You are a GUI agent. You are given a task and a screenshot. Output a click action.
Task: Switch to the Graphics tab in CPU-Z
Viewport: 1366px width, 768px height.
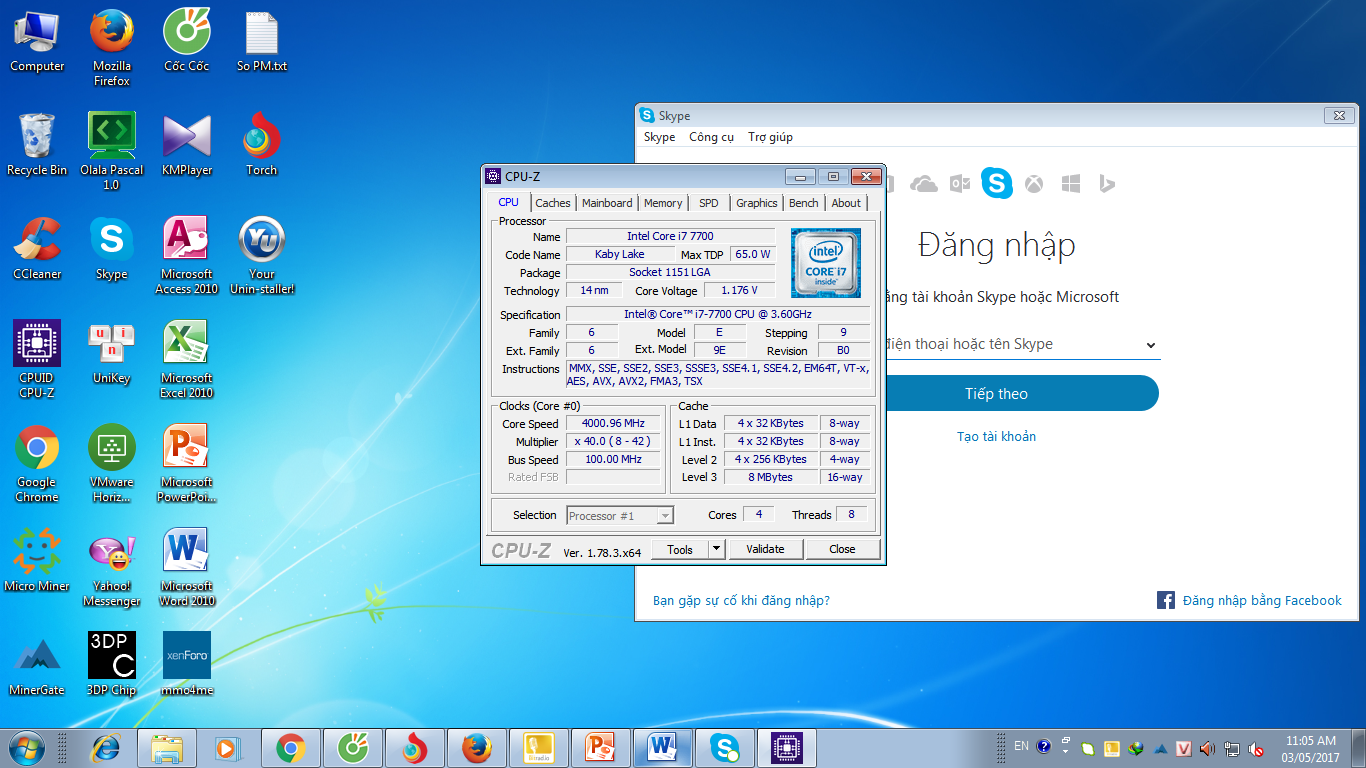[757, 203]
